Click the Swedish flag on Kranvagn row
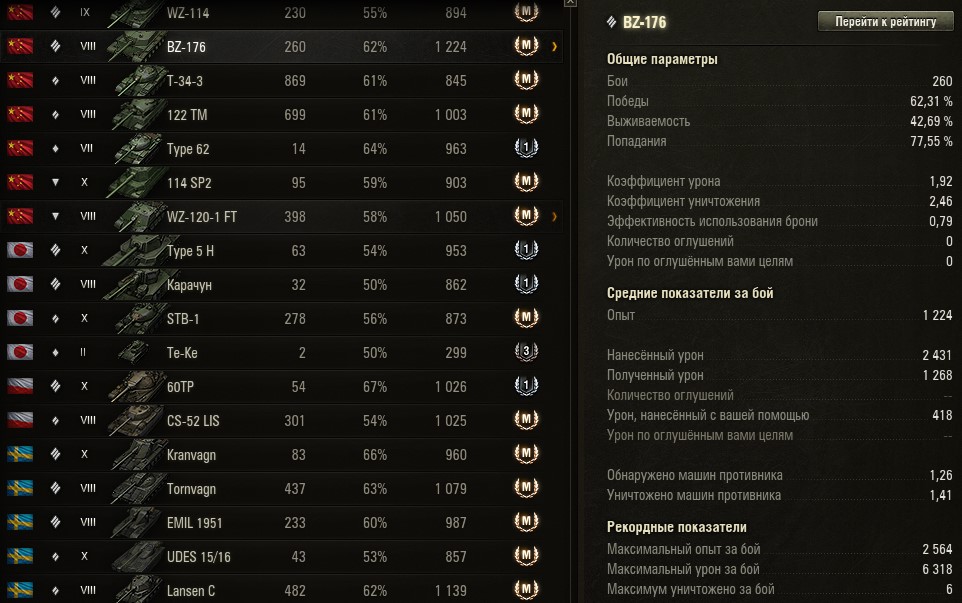 20,455
